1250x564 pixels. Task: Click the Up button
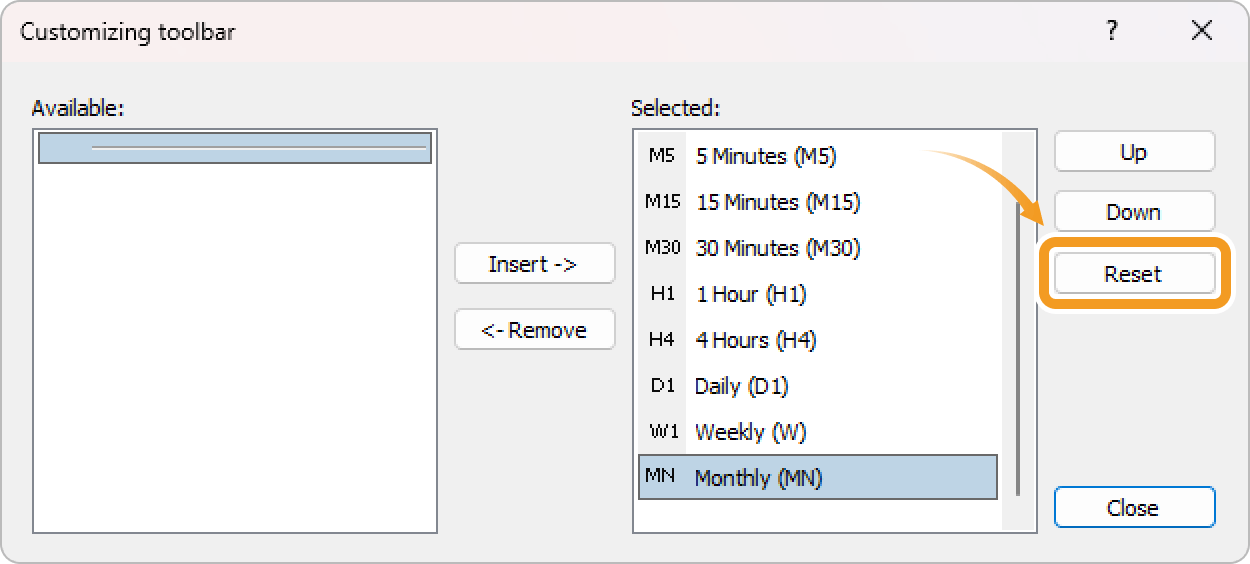[1134, 152]
